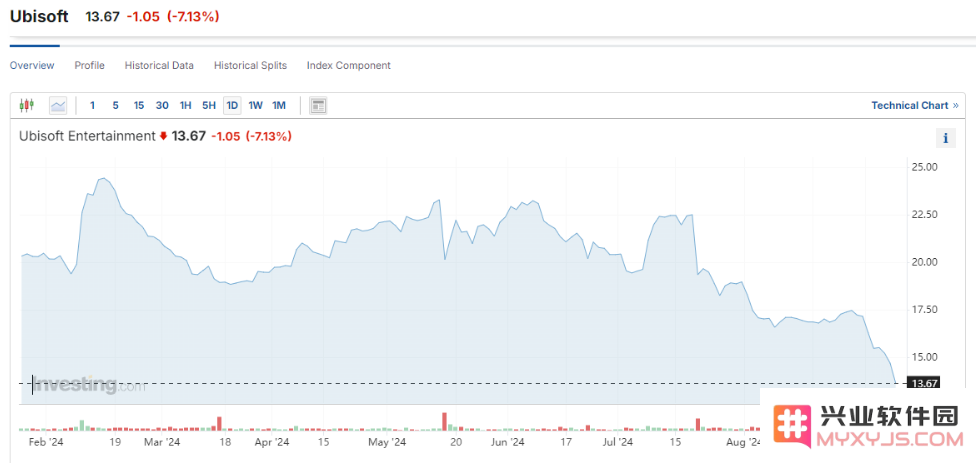View the Index Component tab

click(349, 65)
